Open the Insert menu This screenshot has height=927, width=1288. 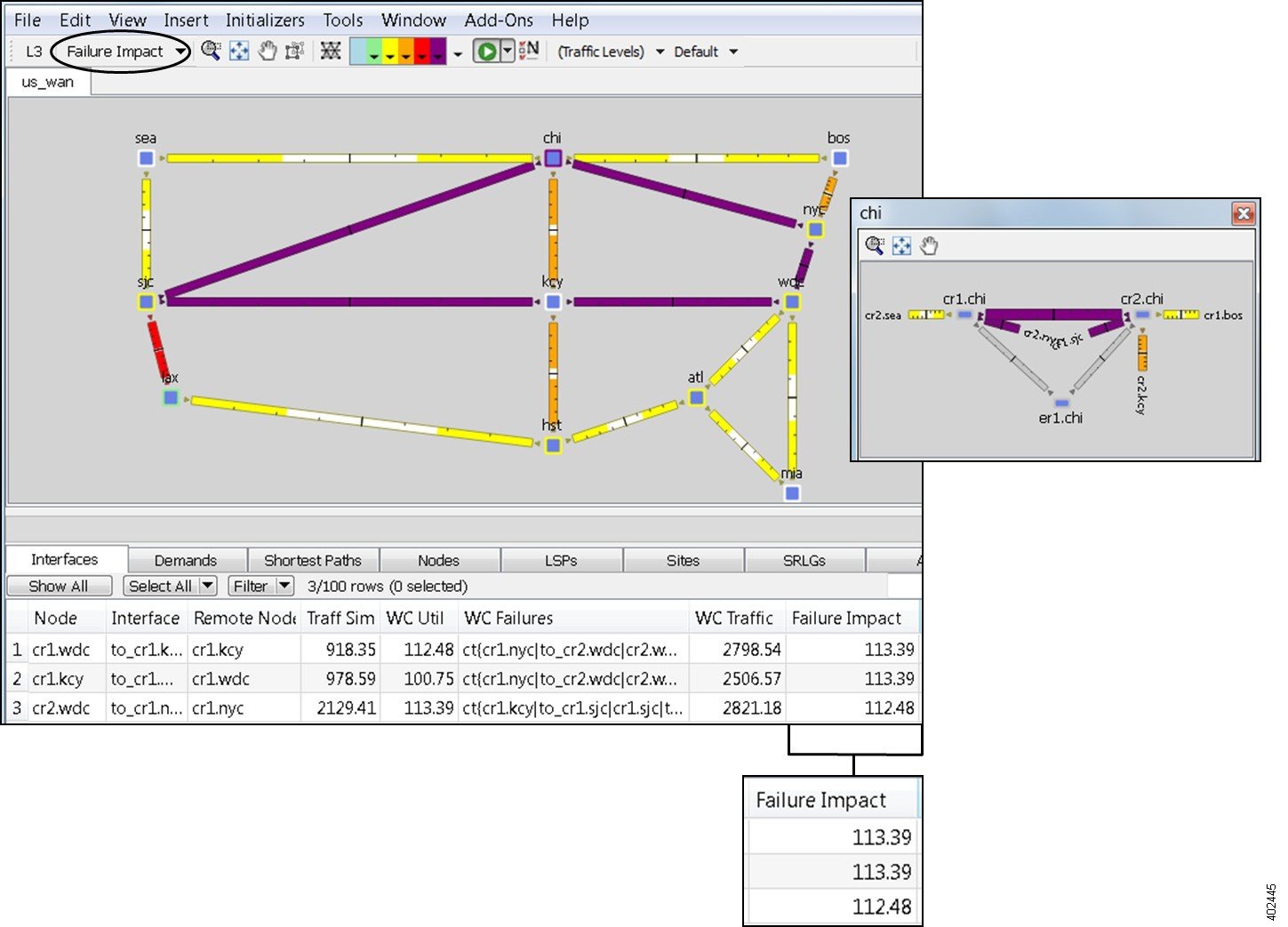coord(186,20)
